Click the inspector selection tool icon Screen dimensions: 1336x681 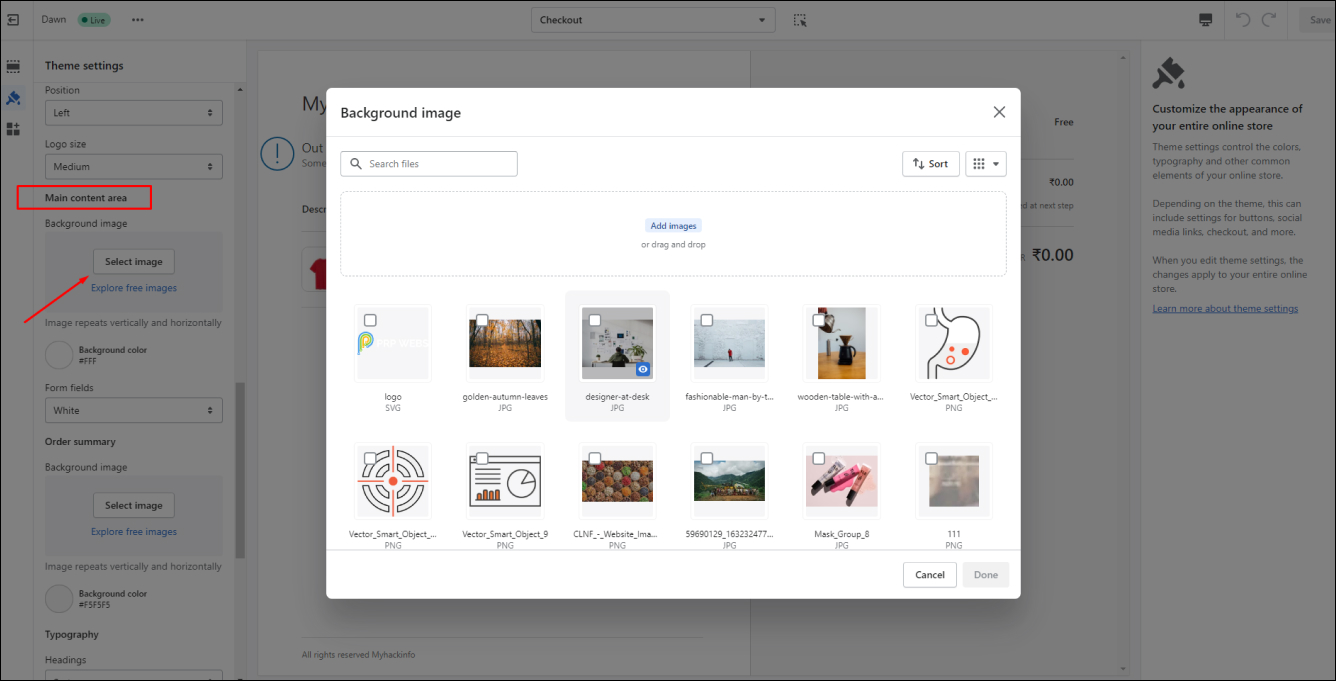[799, 20]
